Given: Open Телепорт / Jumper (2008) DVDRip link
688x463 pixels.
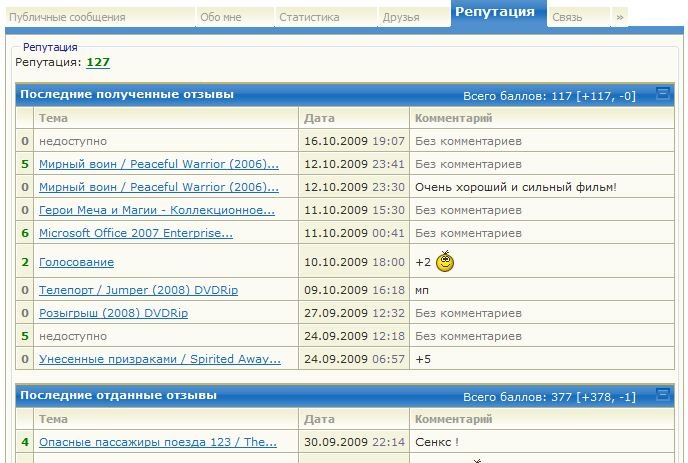Looking at the screenshot, I should tap(139, 290).
